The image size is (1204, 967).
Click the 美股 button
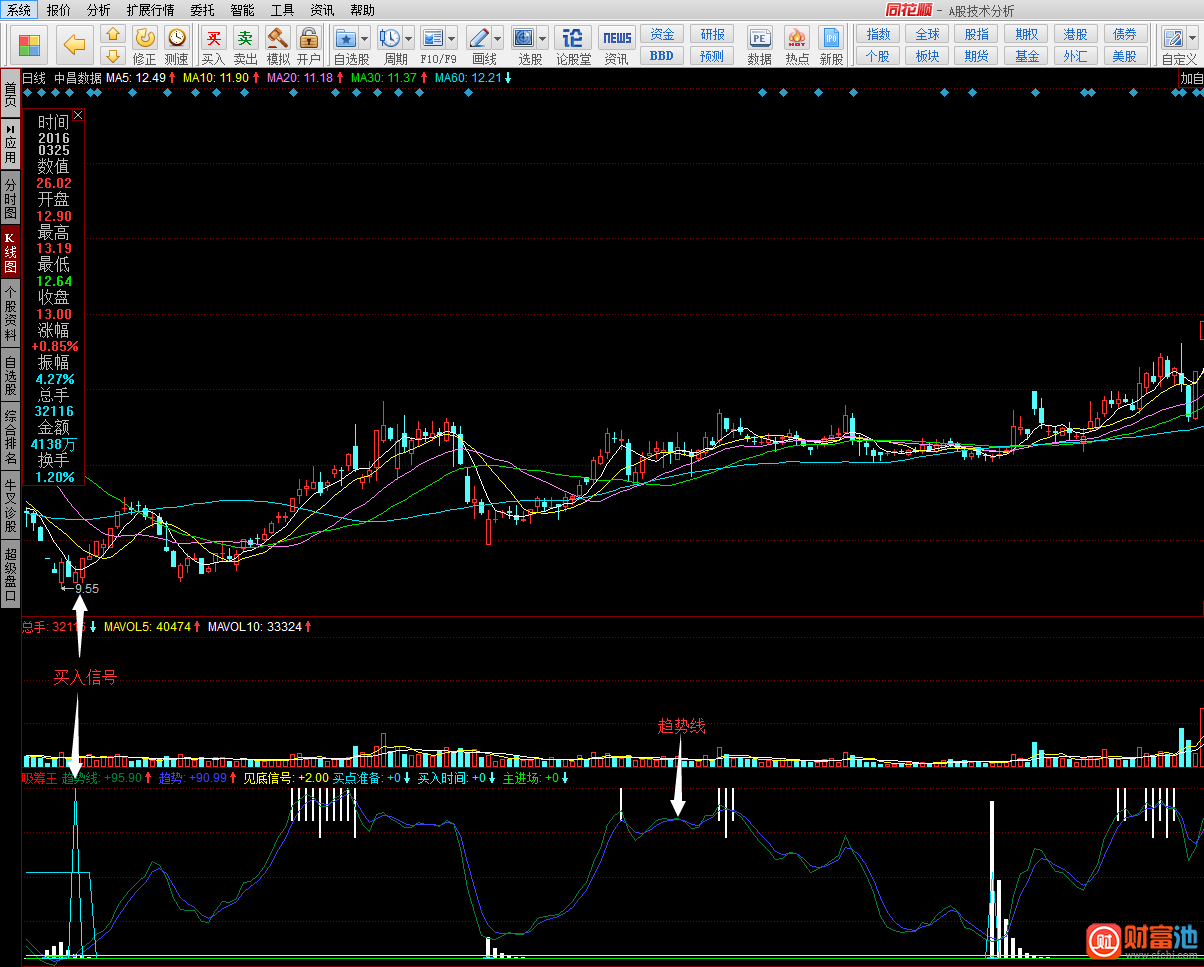click(x=1125, y=56)
